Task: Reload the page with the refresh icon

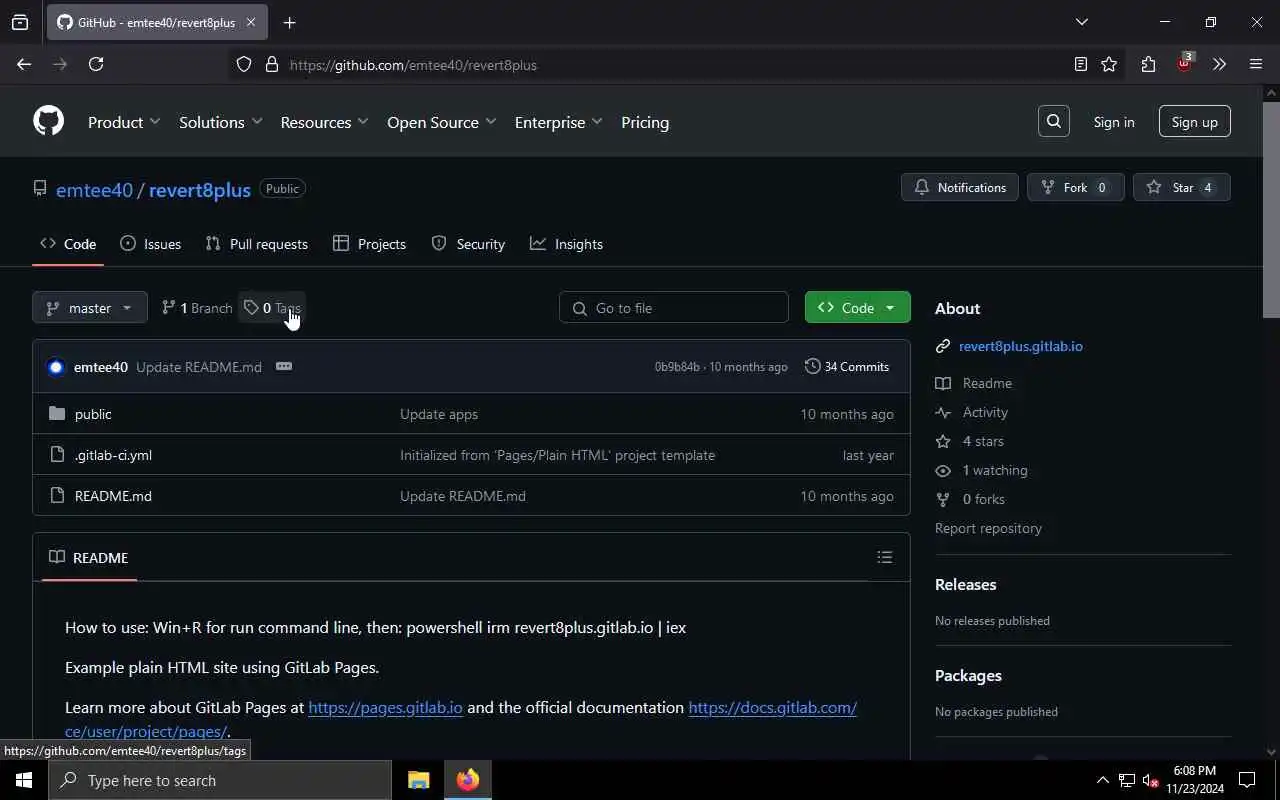Action: pyautogui.click(x=96, y=64)
